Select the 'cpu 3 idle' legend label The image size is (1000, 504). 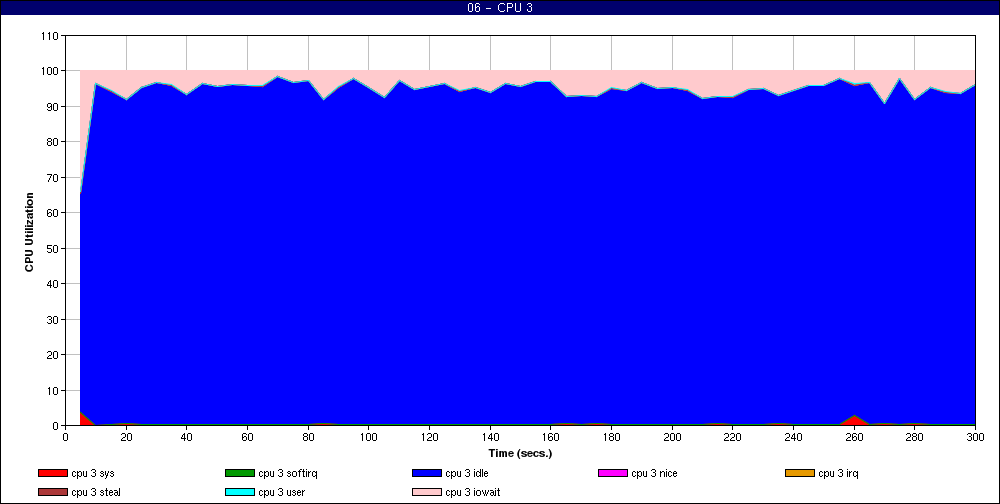pyautogui.click(x=467, y=473)
